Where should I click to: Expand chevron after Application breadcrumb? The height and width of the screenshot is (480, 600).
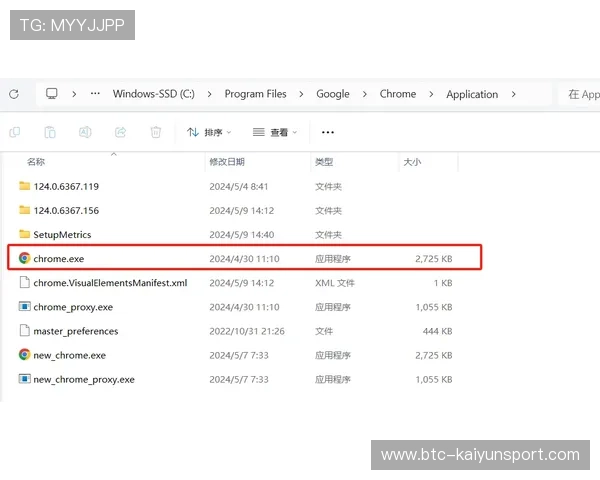(514, 94)
